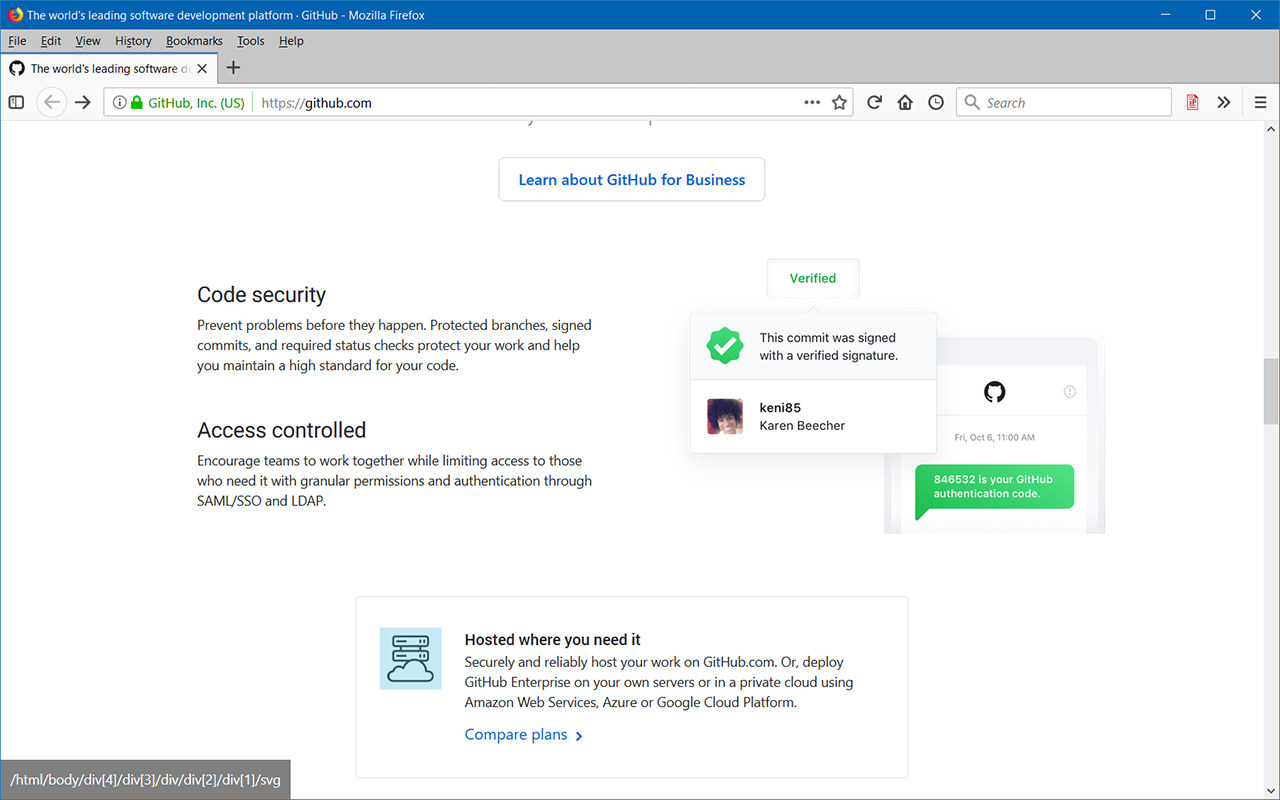Focus the Search input field

click(1063, 102)
